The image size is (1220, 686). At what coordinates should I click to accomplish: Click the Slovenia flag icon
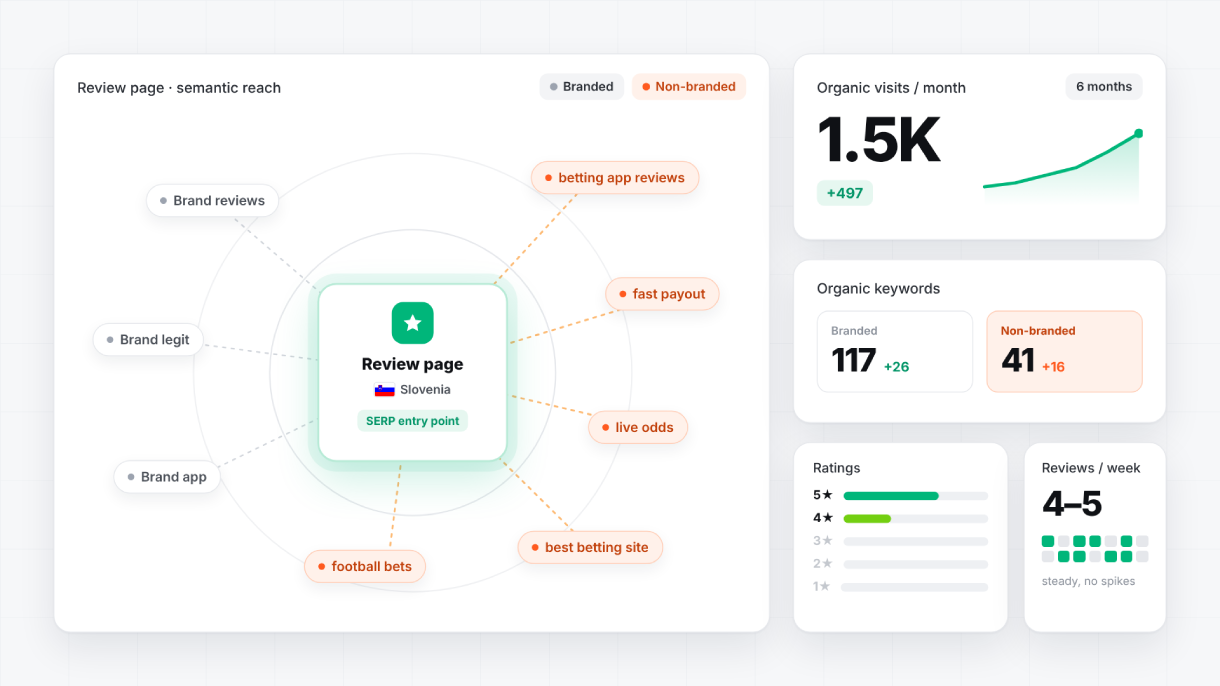(385, 390)
